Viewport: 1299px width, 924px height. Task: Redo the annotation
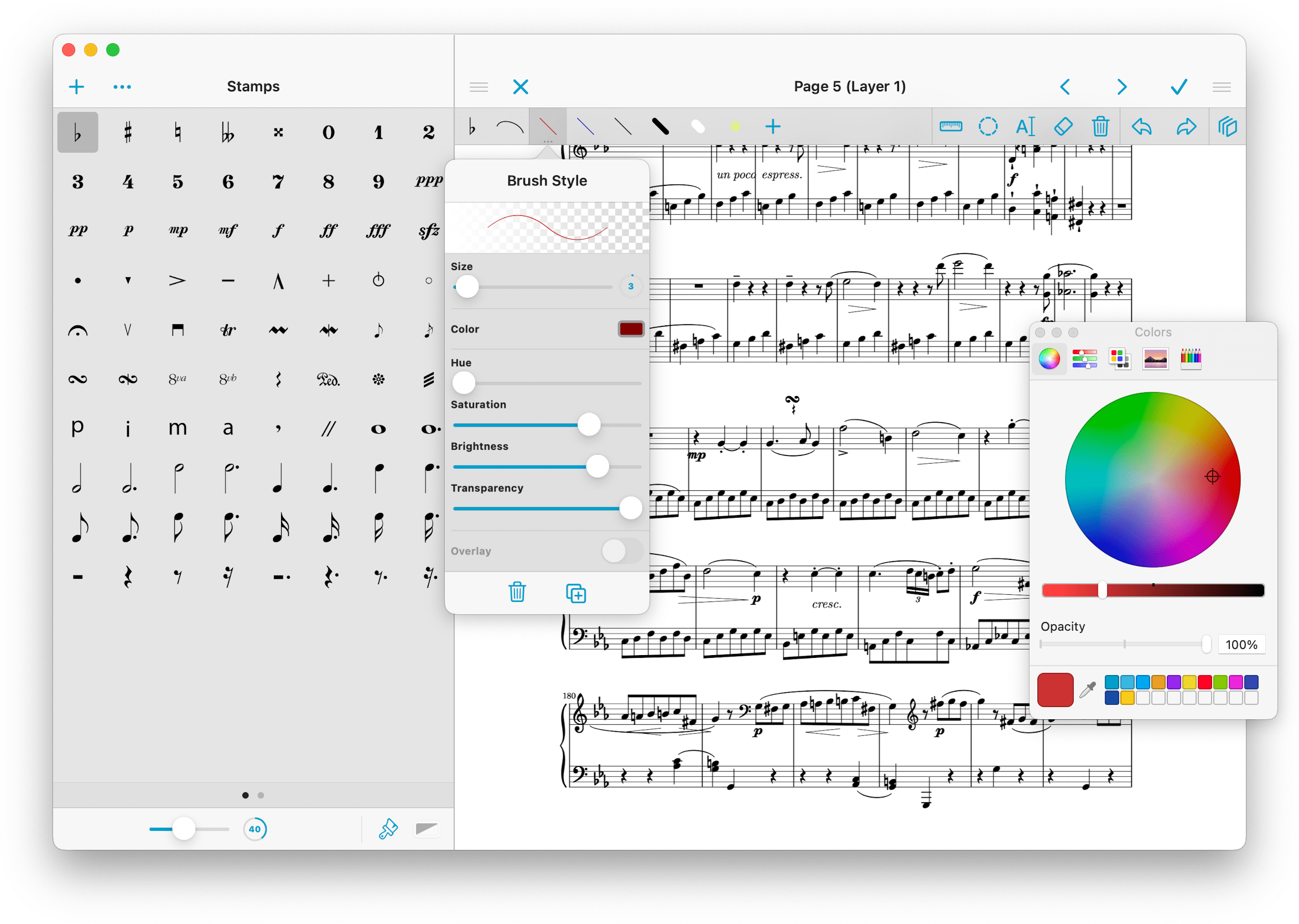click(1186, 126)
